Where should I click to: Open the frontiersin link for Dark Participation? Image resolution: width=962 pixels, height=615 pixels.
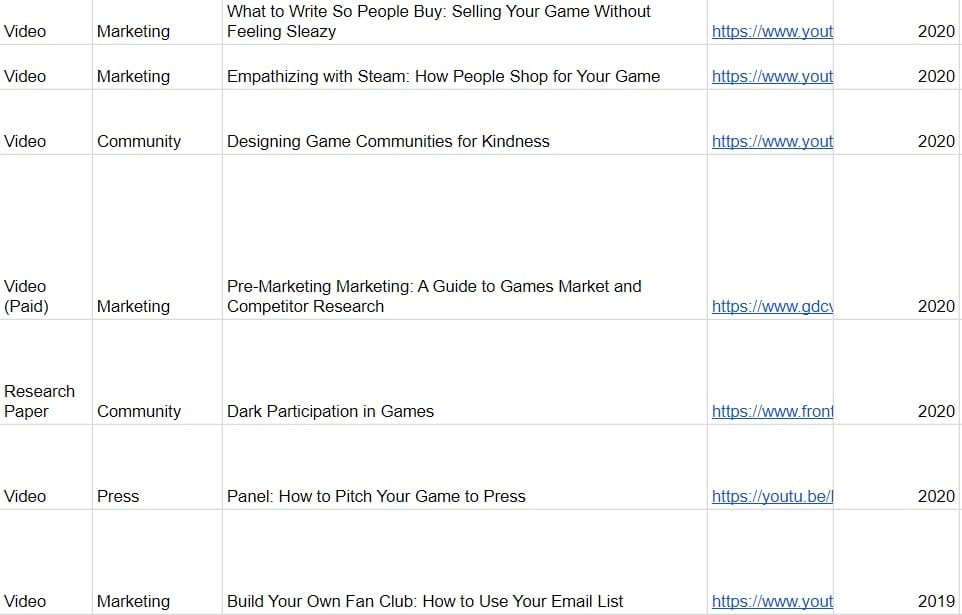(772, 411)
